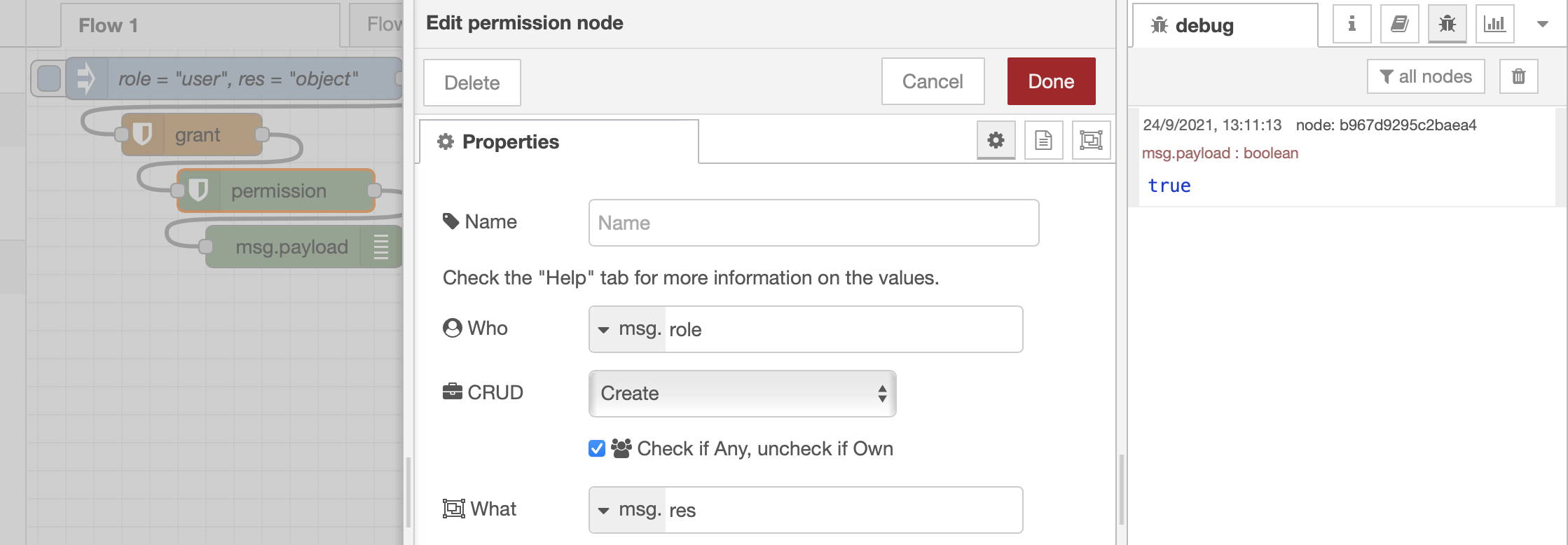
Task: Switch to the Flow 1 tab
Action: point(109,26)
